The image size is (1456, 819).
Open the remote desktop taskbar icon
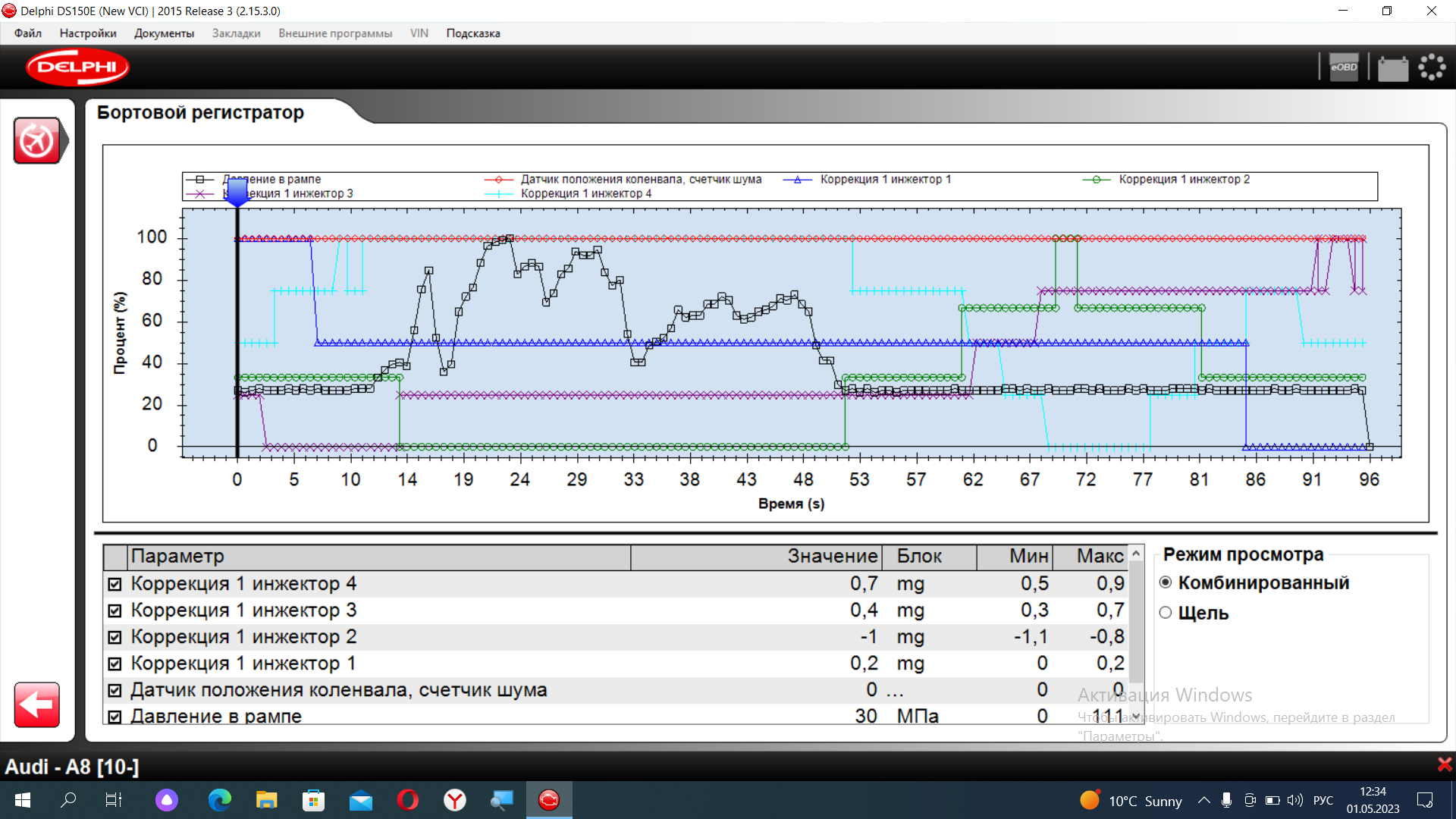tap(502, 800)
